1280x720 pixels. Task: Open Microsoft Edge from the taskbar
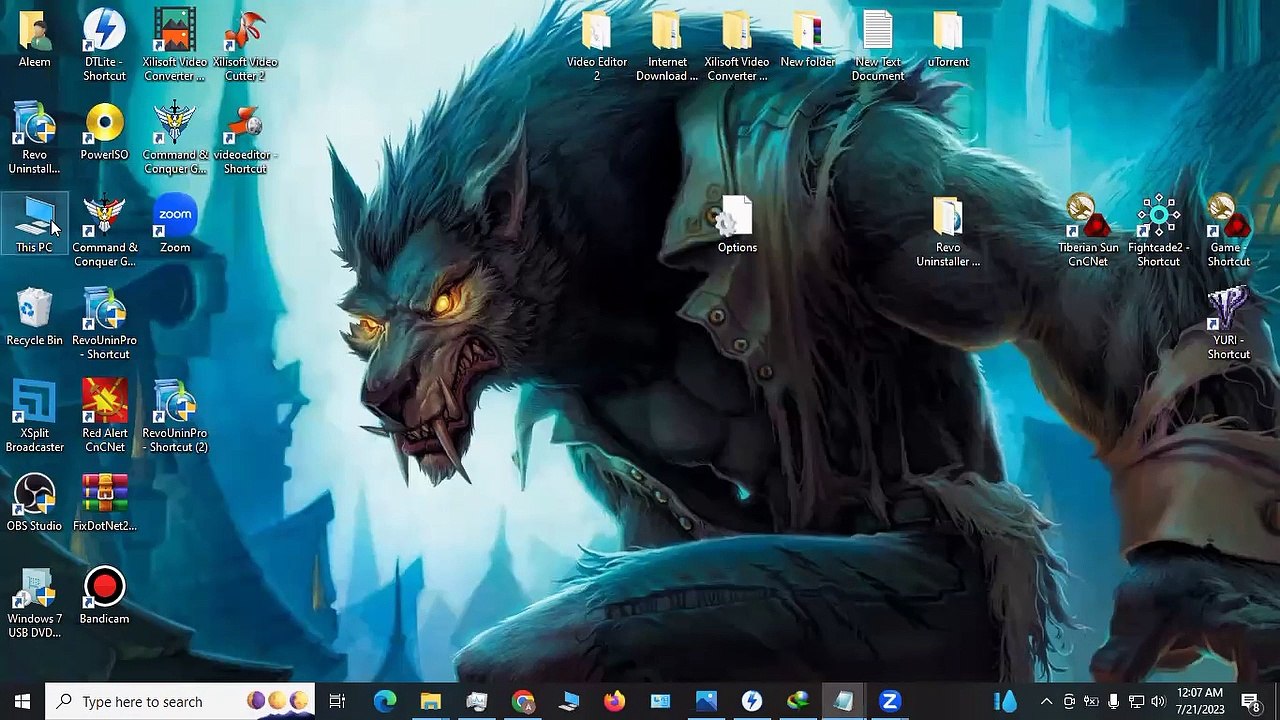tap(385, 702)
